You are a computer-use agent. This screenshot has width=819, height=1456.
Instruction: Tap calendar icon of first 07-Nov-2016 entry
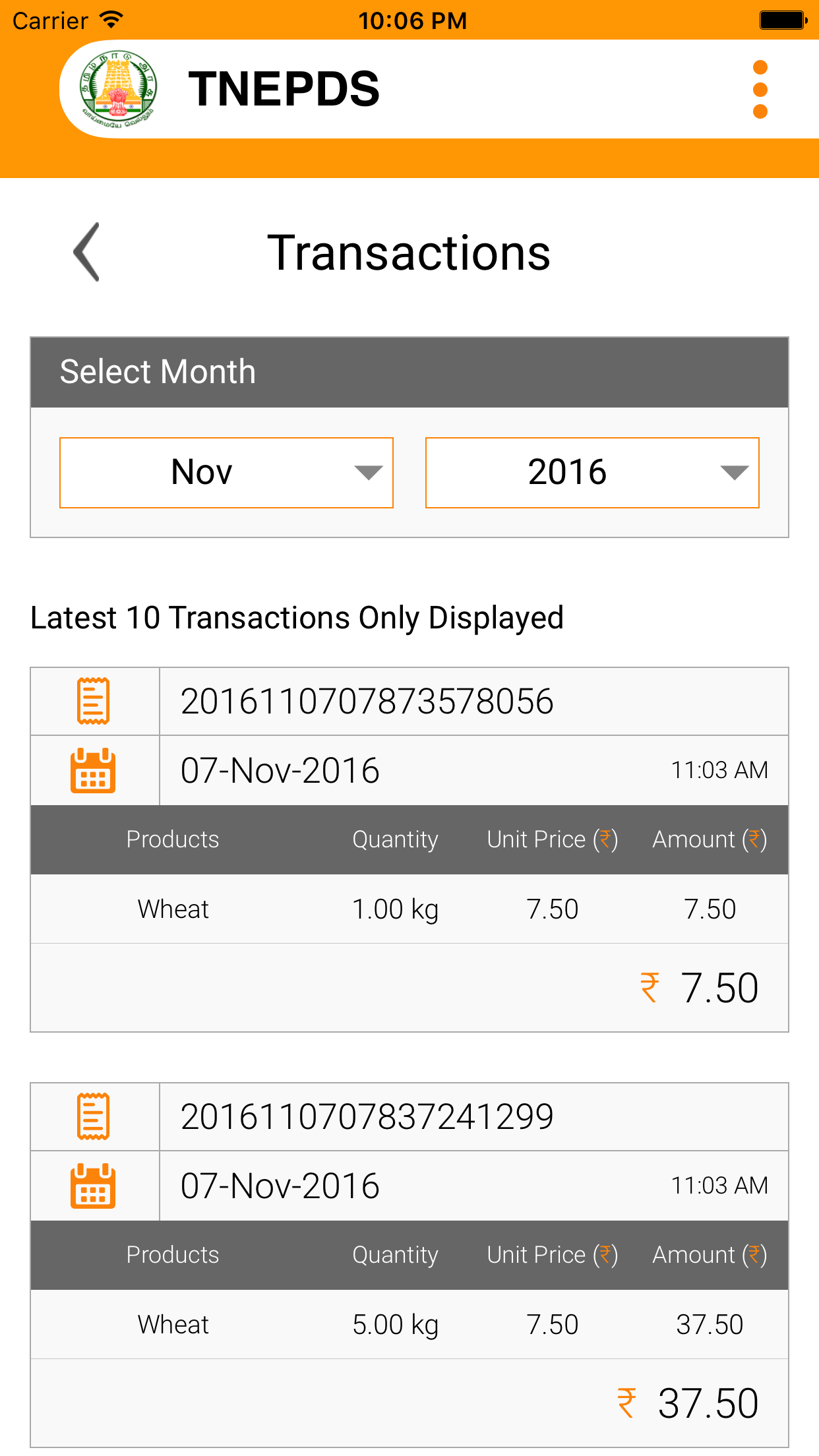[94, 770]
